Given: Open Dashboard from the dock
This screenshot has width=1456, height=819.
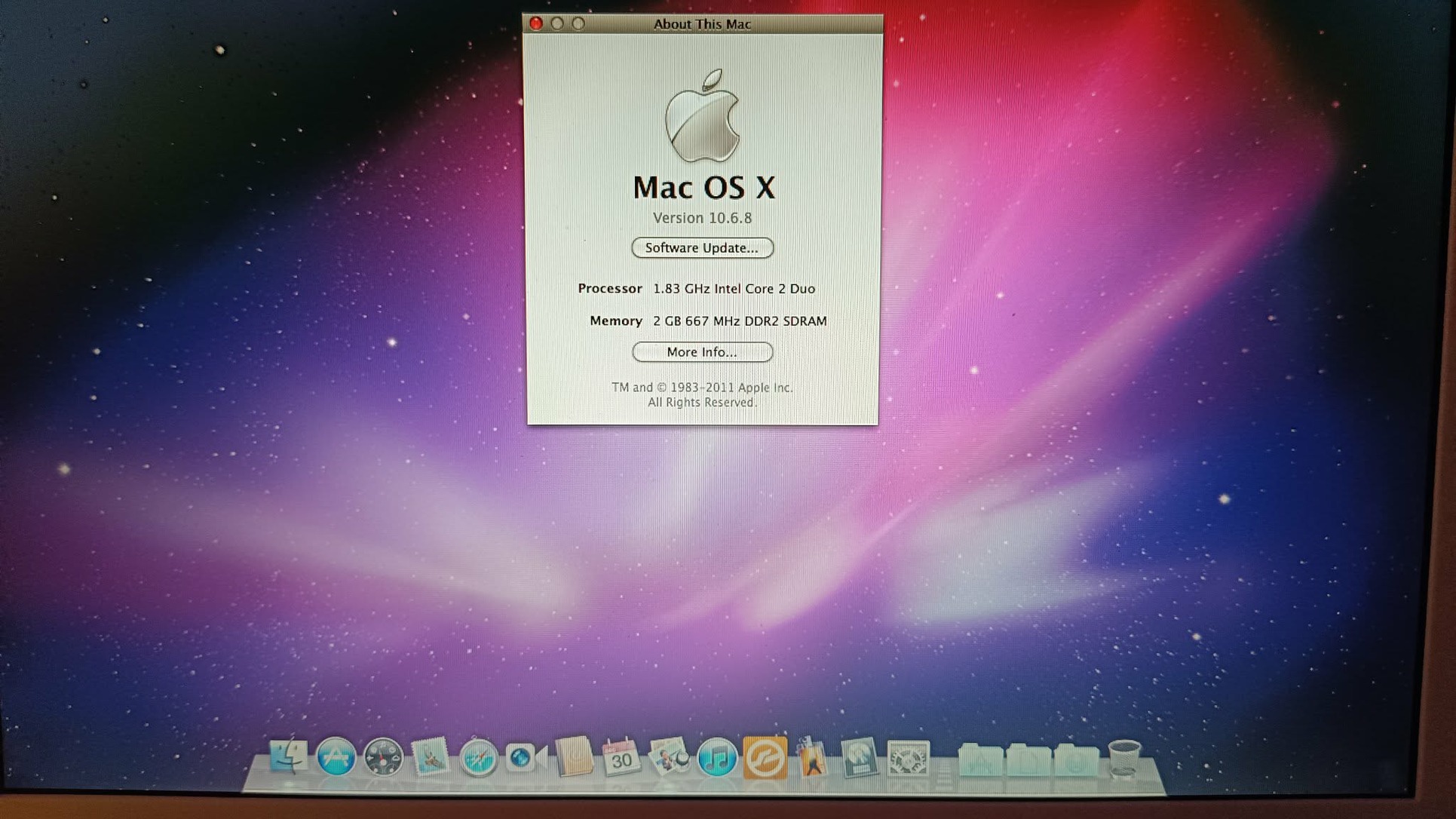Looking at the screenshot, I should tap(383, 757).
